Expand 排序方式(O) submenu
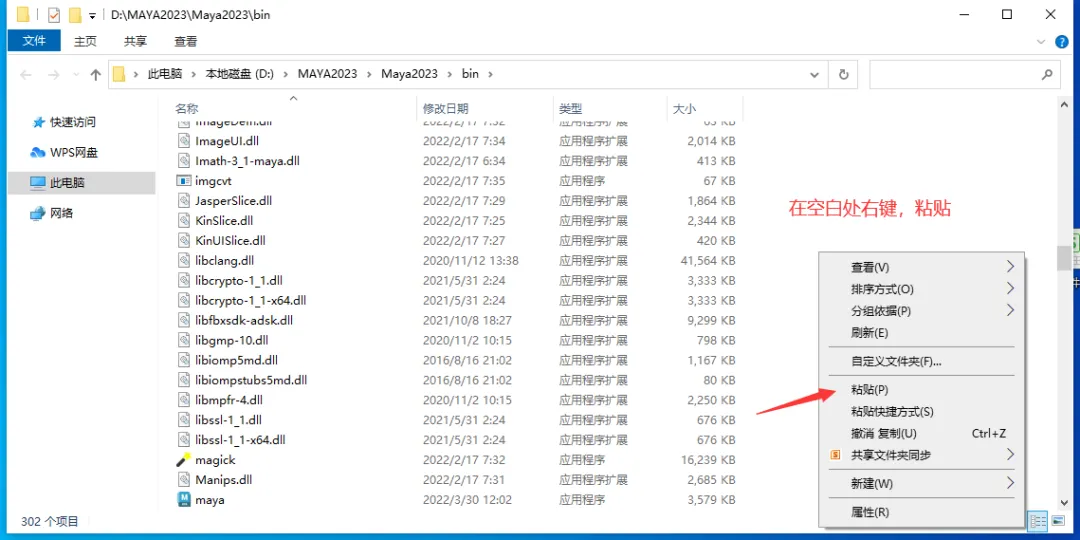Viewport: 1080px width, 540px height. pos(1010,288)
